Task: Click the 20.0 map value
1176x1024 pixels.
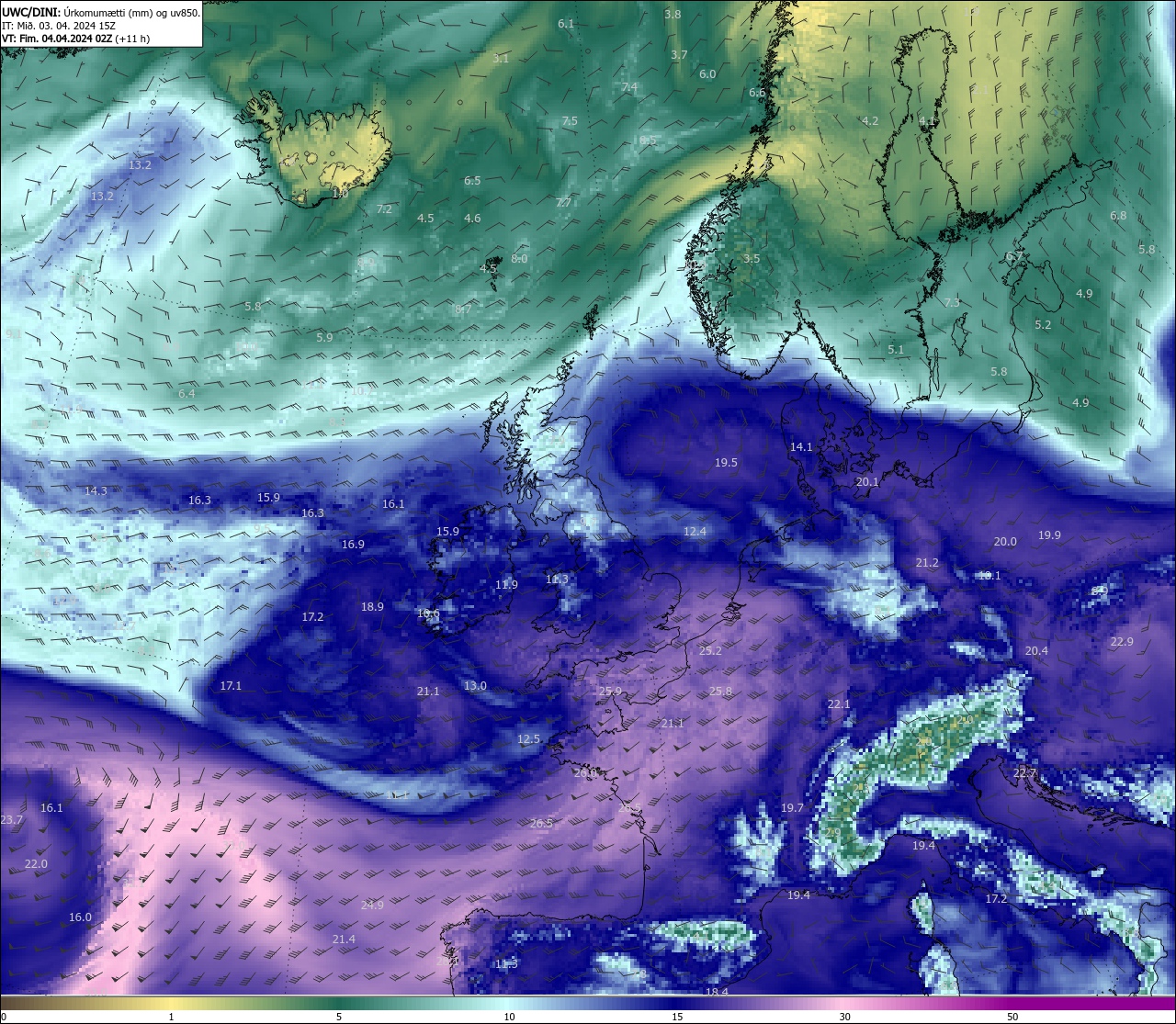Action: (x=1005, y=541)
